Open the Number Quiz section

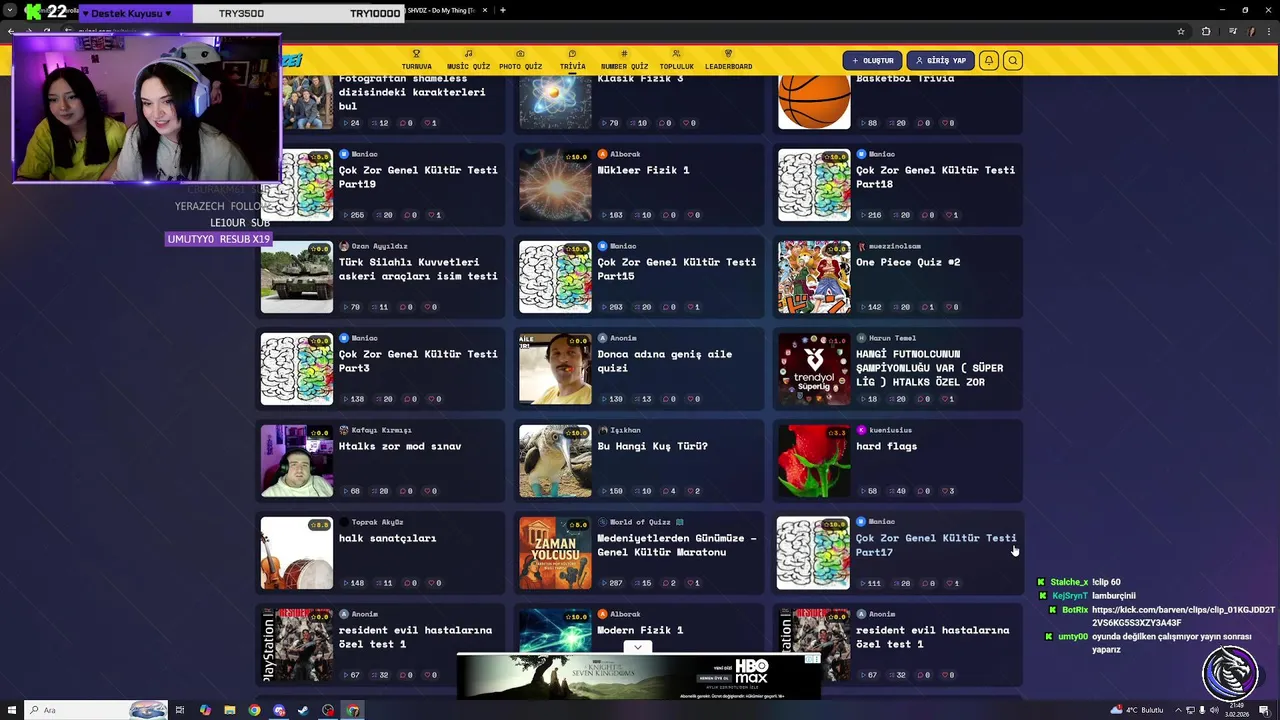(624, 60)
